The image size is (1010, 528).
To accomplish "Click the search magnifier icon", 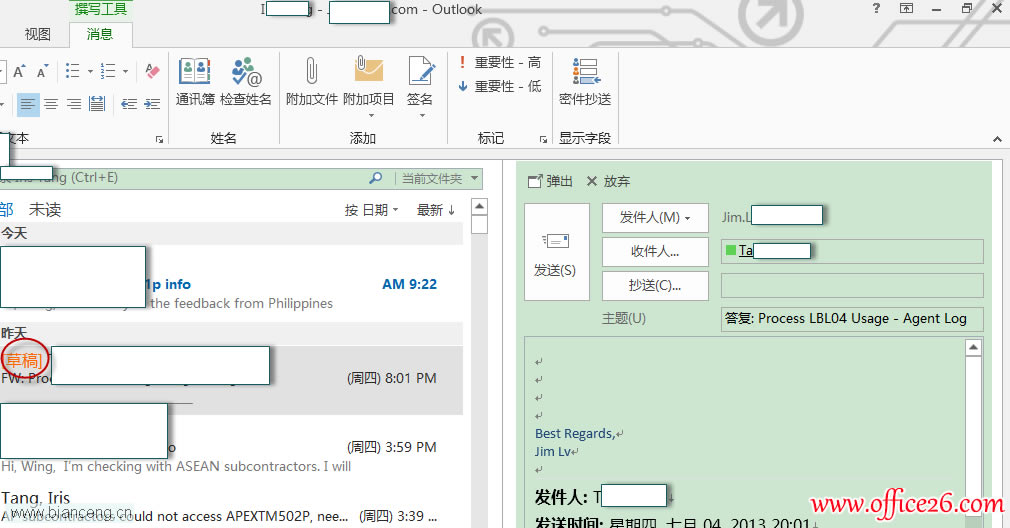I will [376, 178].
